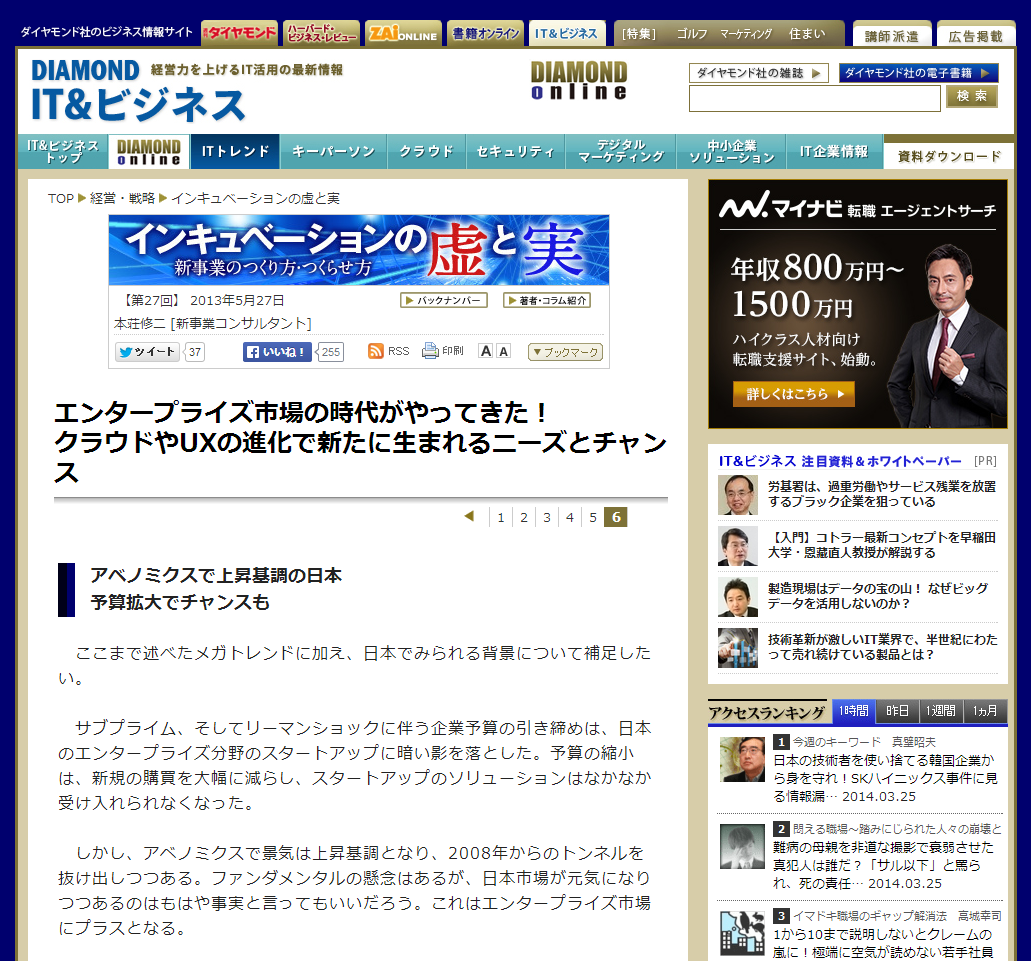Open ranking 3 article 1から10まで説明しないと
The width and height of the screenshot is (1031, 961).
pyautogui.click(x=882, y=943)
